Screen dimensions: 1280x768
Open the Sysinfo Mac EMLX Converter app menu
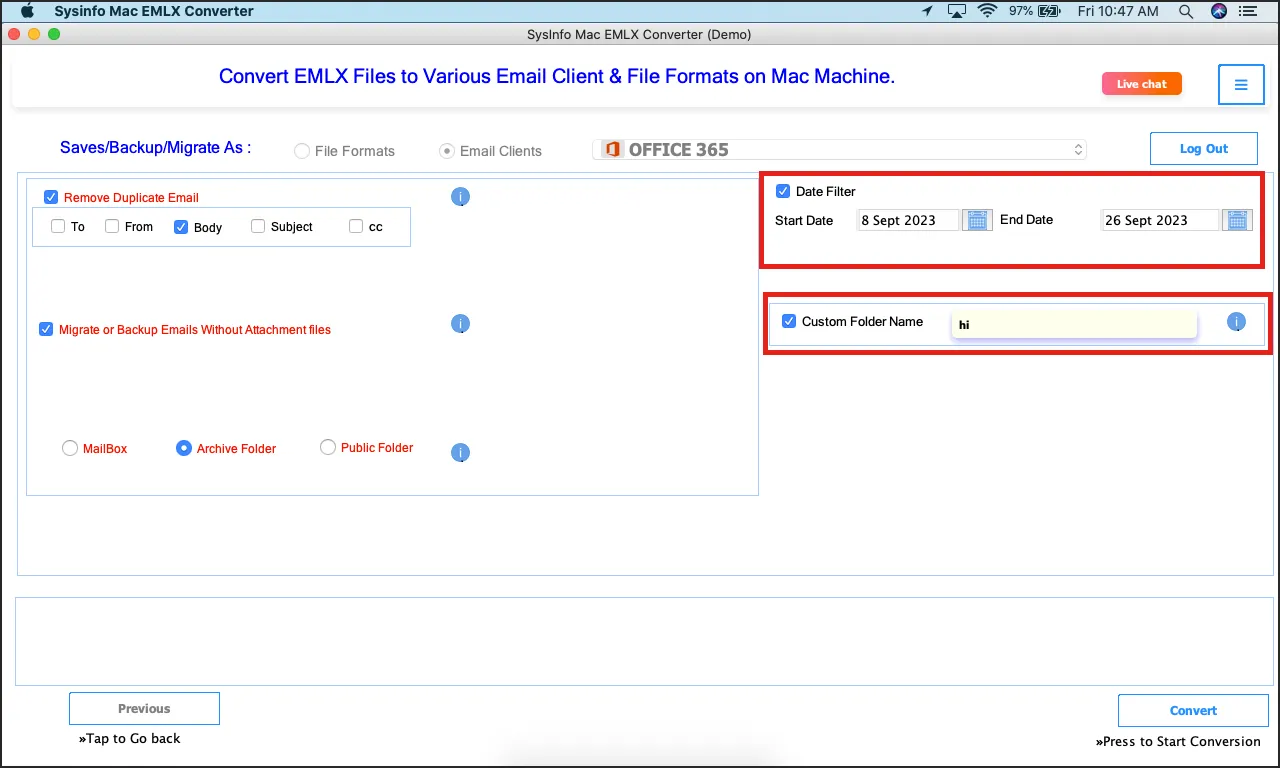[154, 11]
